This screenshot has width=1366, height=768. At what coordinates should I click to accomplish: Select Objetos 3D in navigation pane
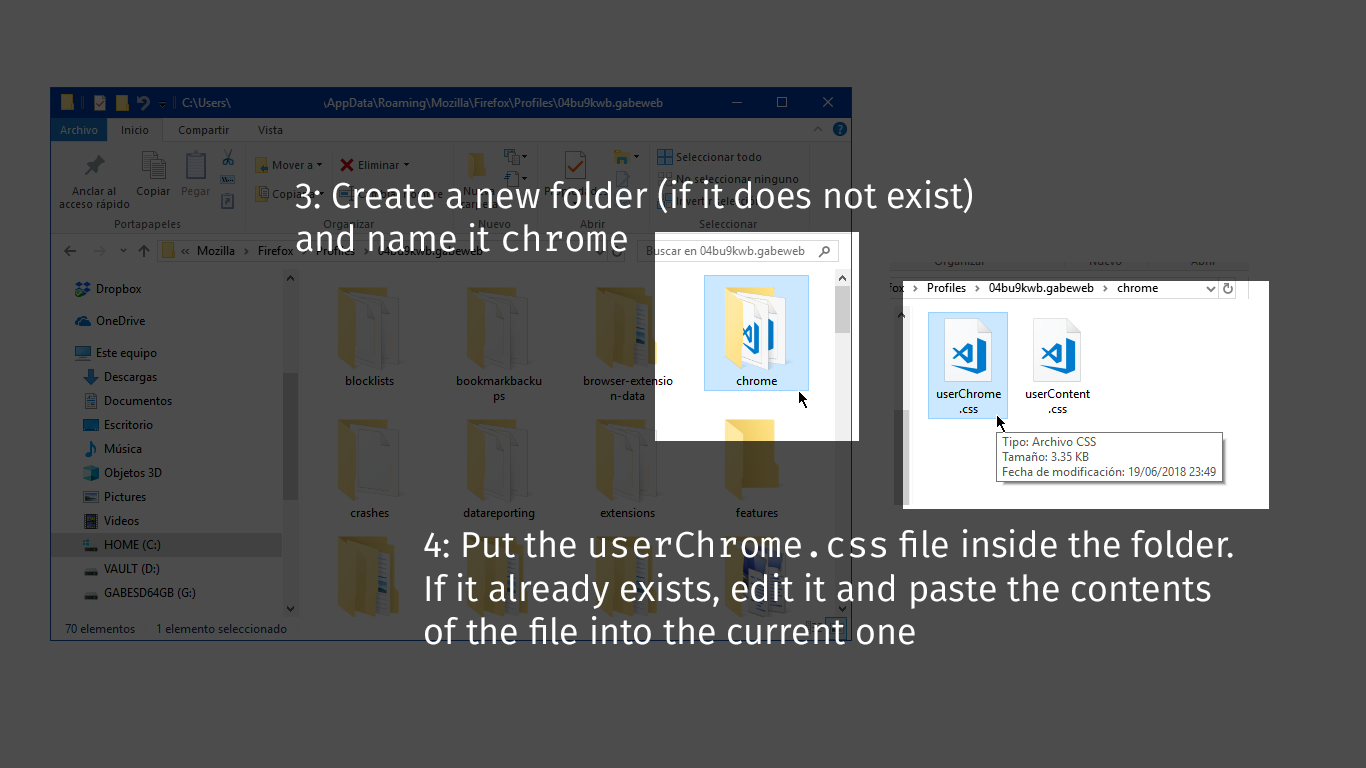point(133,473)
